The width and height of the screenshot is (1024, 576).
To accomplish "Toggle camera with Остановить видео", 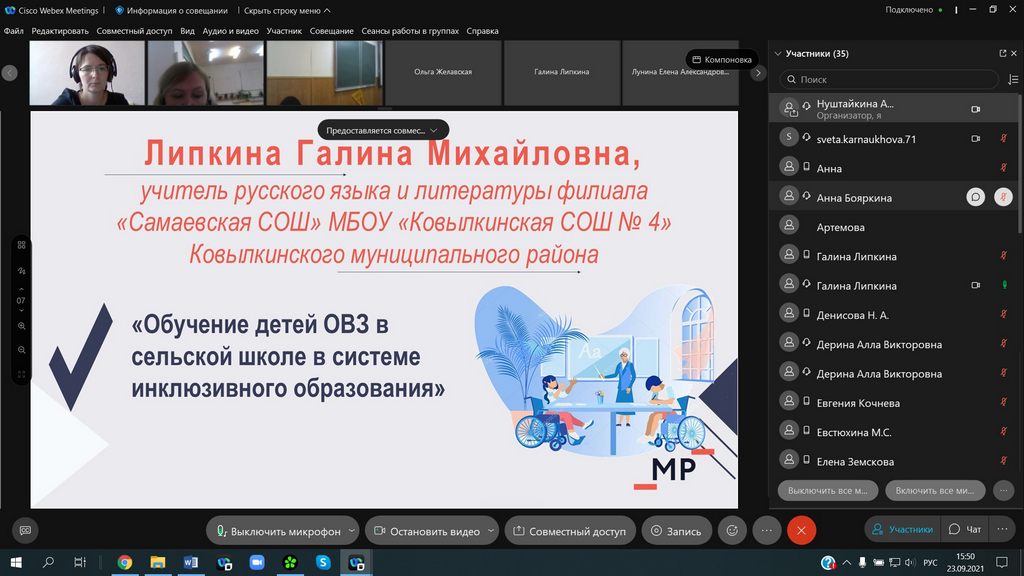I will click(426, 531).
